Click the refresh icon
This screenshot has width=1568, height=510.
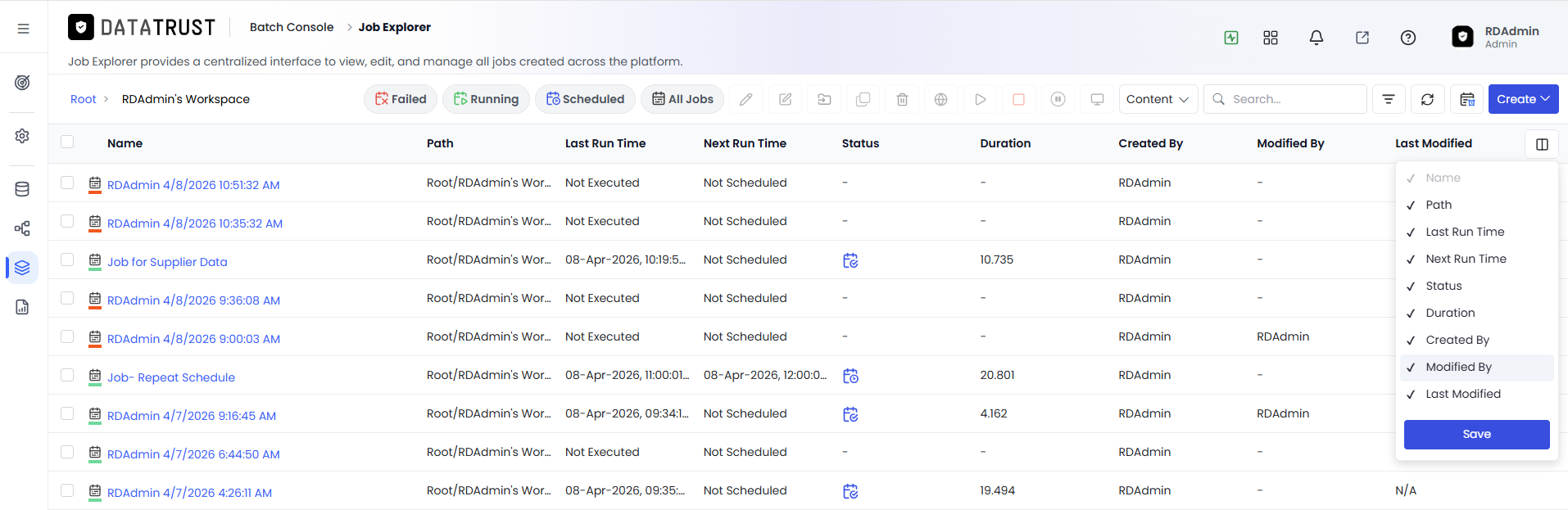[x=1428, y=99]
